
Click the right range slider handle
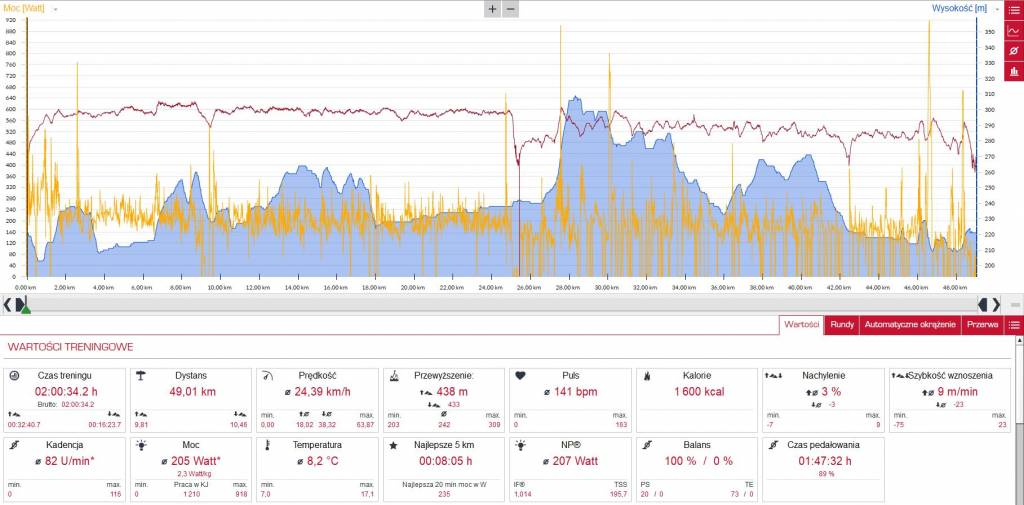tap(982, 304)
